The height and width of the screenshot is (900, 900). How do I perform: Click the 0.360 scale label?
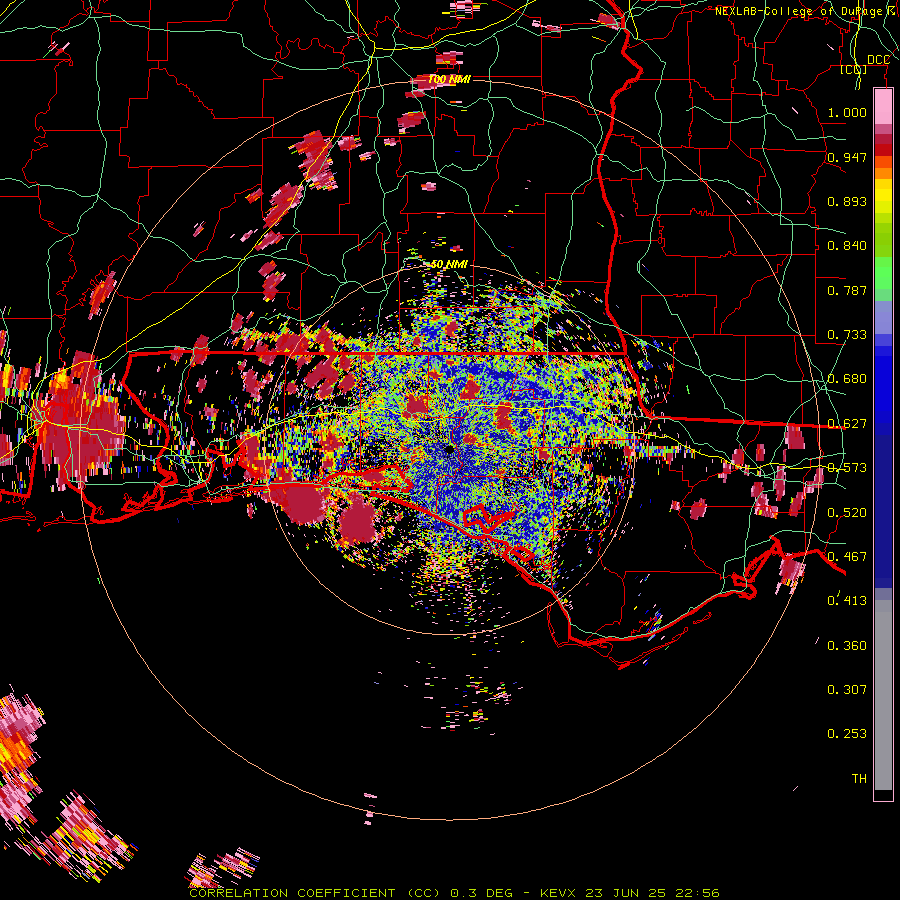pos(847,646)
